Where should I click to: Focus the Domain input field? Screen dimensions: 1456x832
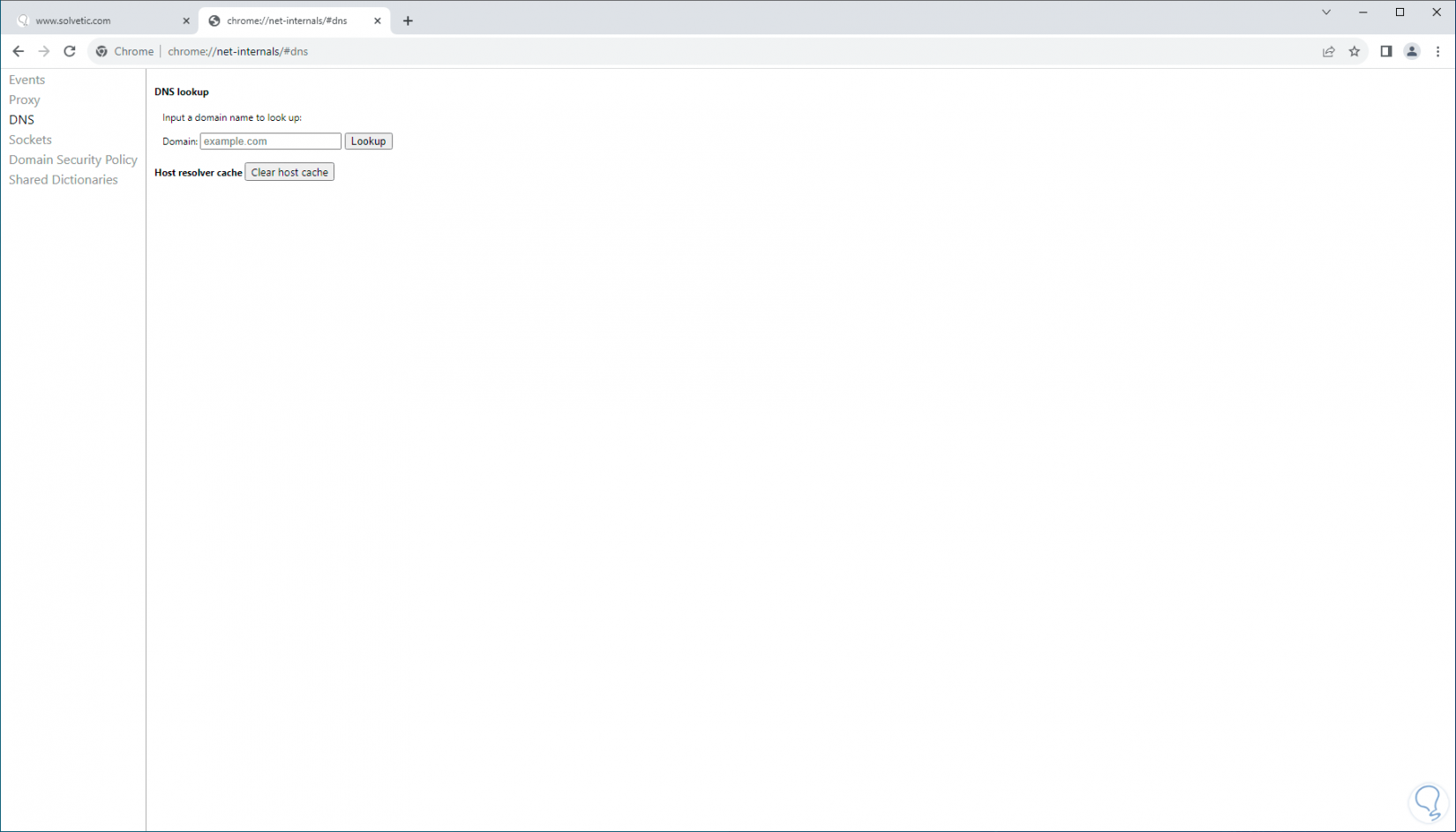click(x=271, y=141)
